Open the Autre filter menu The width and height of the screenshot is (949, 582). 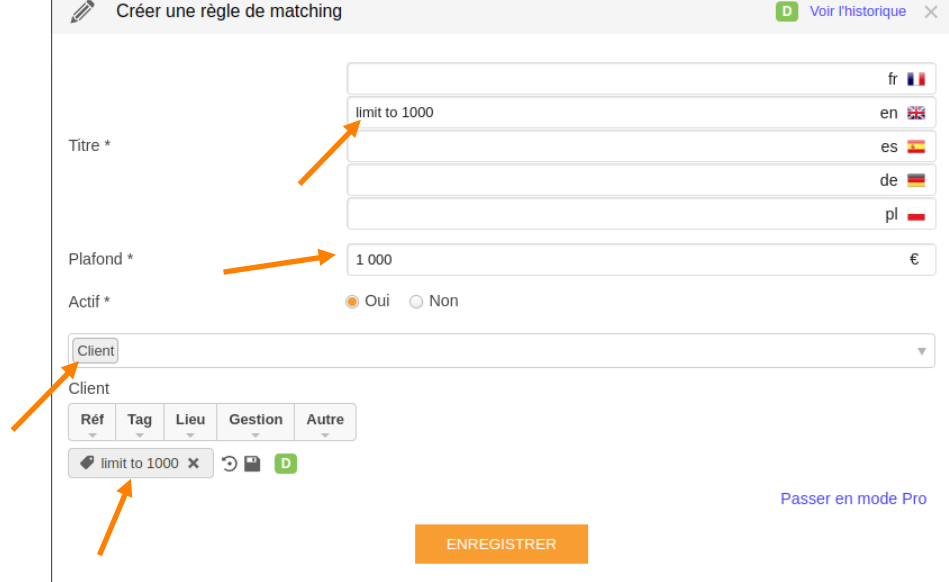point(325,422)
